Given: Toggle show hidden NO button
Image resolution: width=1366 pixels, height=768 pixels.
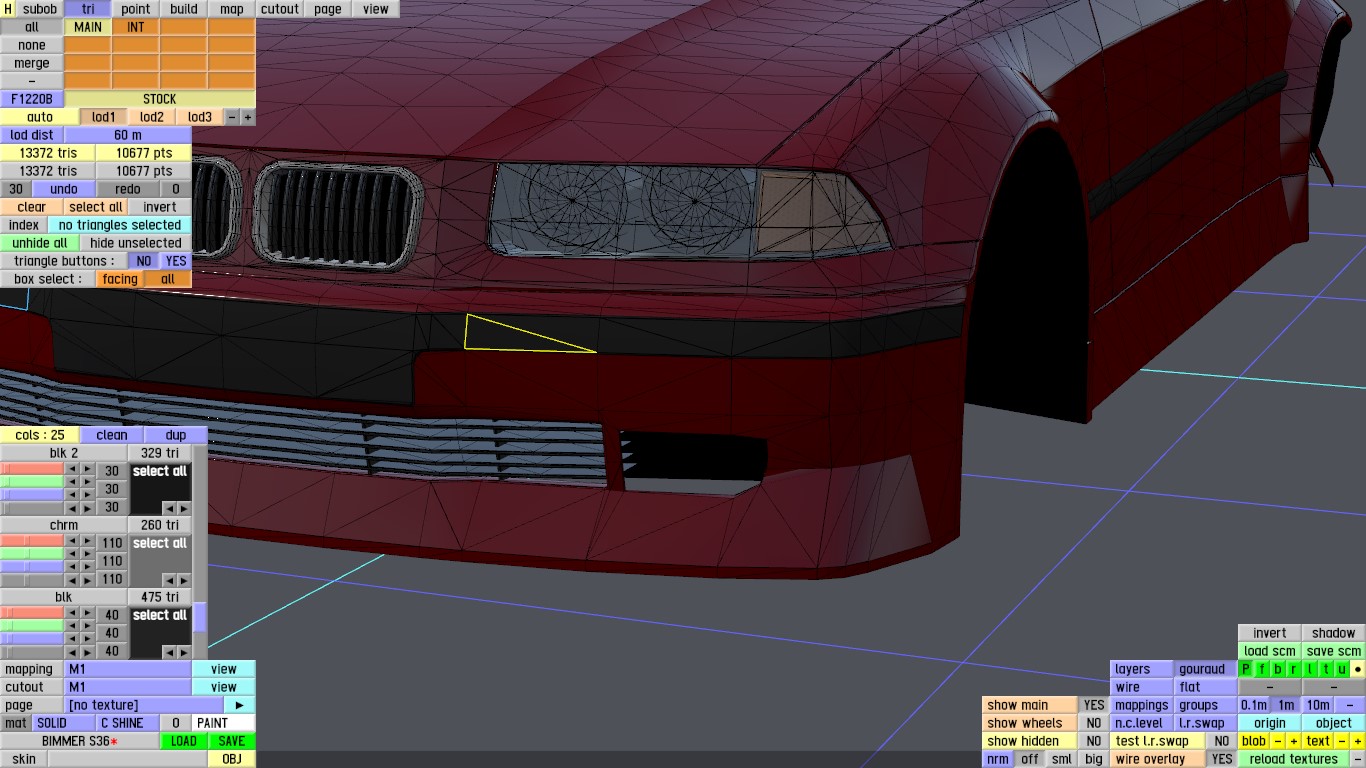Looking at the screenshot, I should click(x=1094, y=741).
